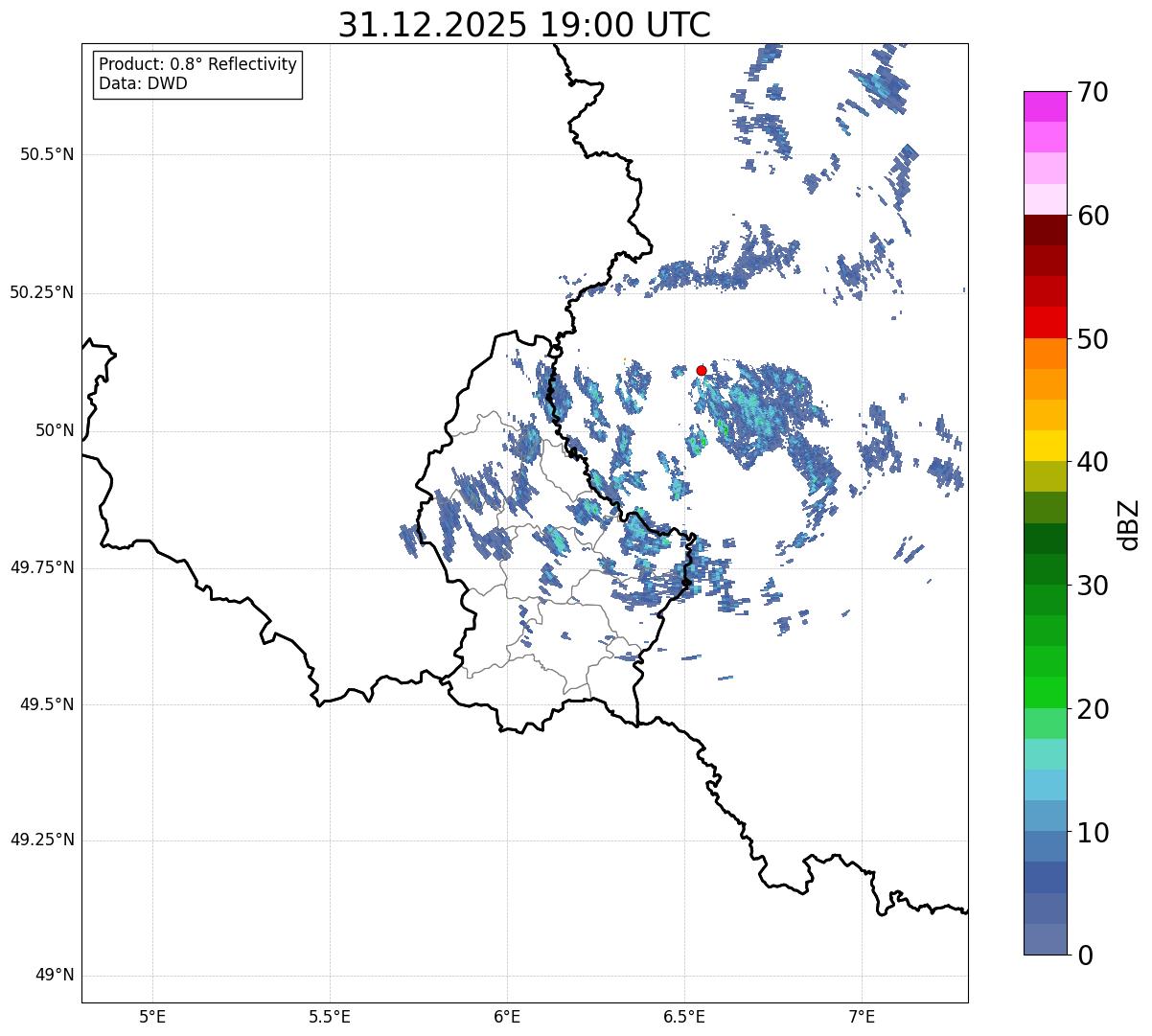Click the colorbar tick label "40"
This screenshot has width=1152, height=1036.
tap(1093, 462)
